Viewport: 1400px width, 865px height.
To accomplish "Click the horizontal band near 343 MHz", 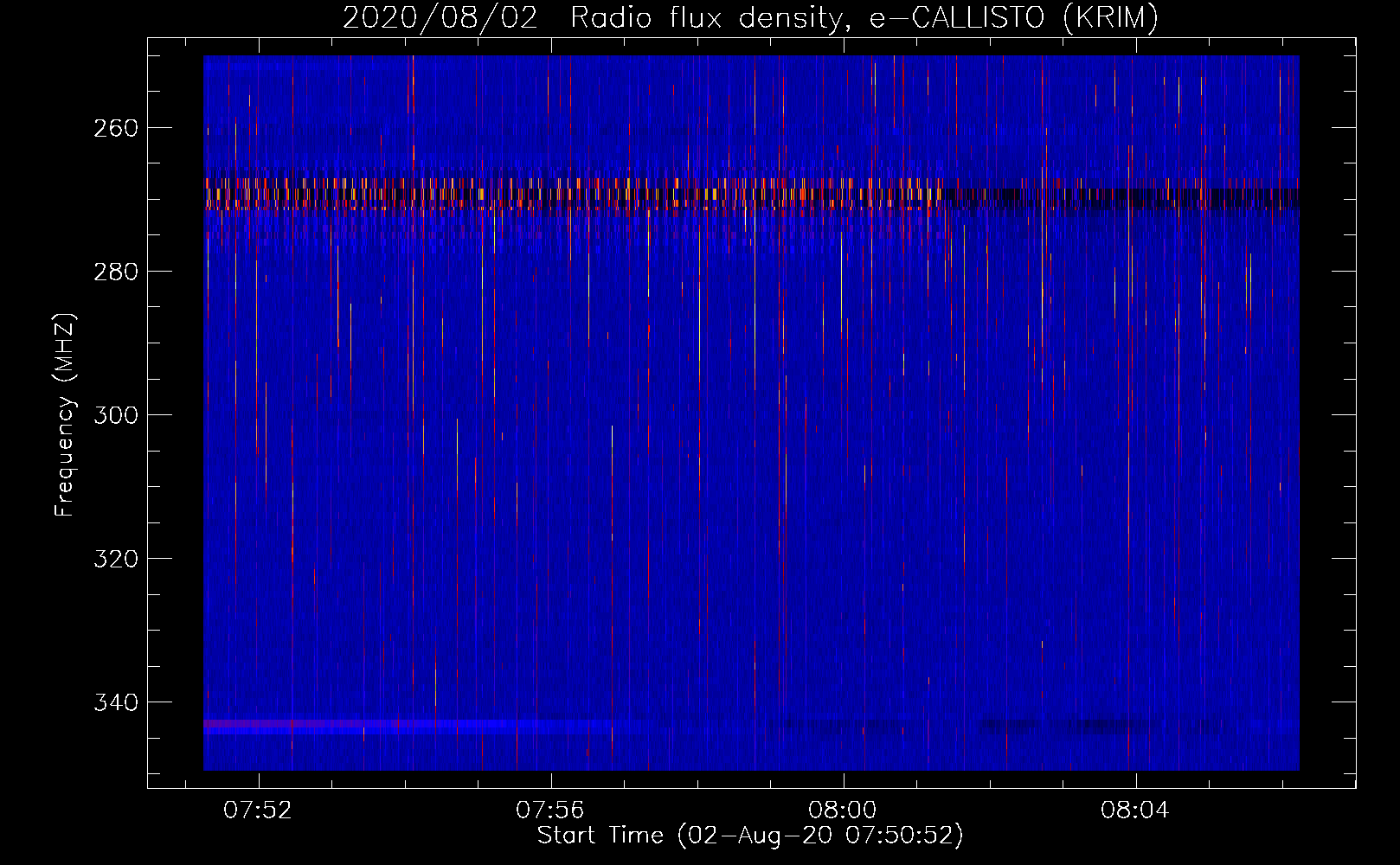I will tap(751, 727).
